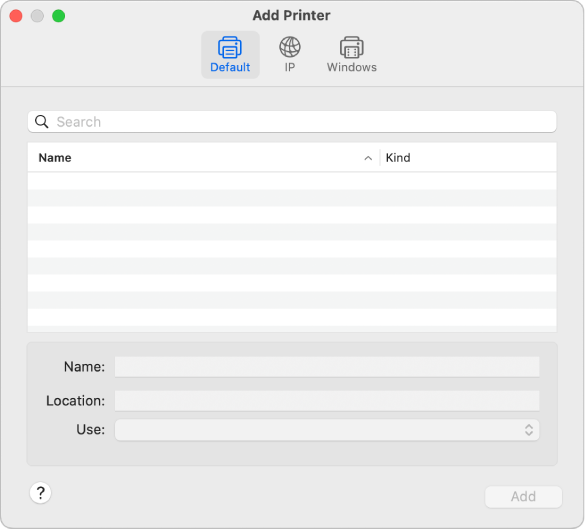Click into the Location text field

328,402
